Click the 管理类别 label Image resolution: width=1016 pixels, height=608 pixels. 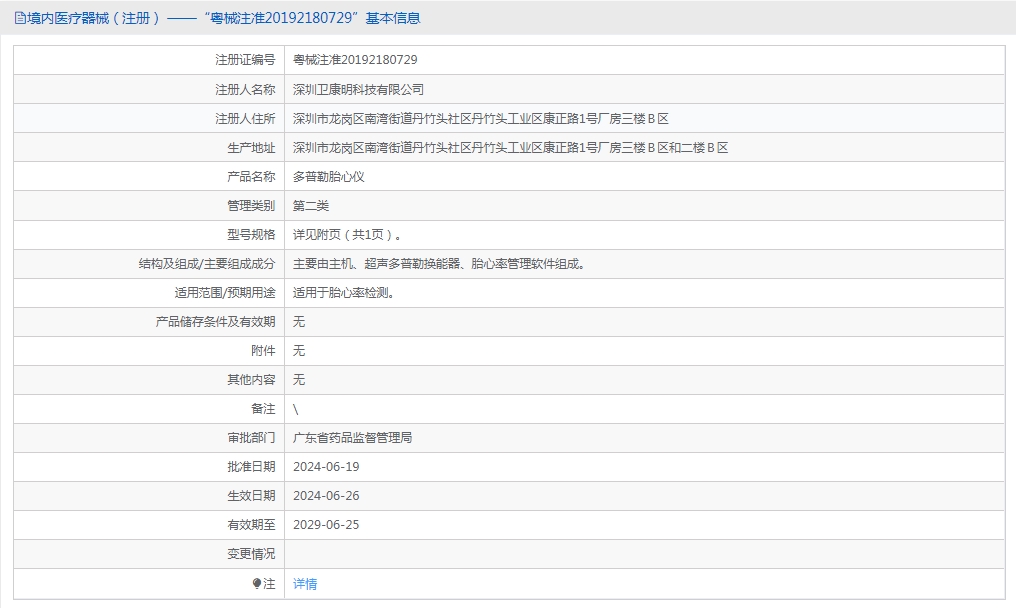[x=251, y=205]
